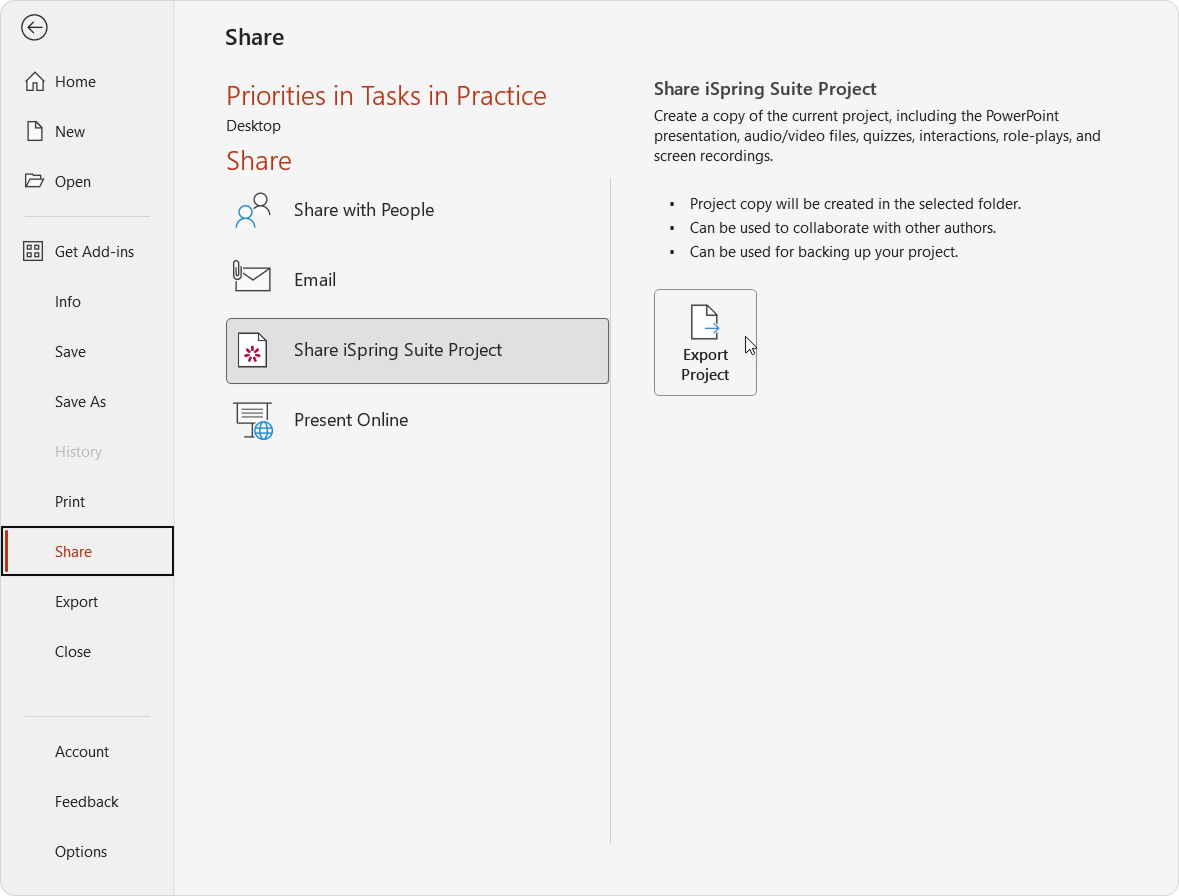Open the Export sidebar item

pos(76,601)
